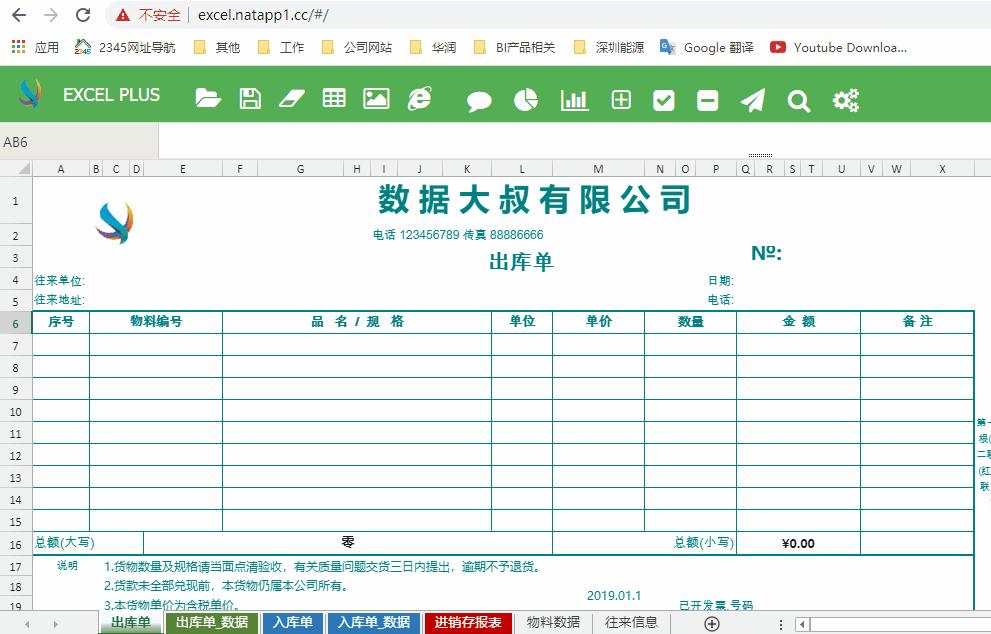Image resolution: width=991 pixels, height=634 pixels.
Task: Open the bar chart tool
Action: coord(573,98)
